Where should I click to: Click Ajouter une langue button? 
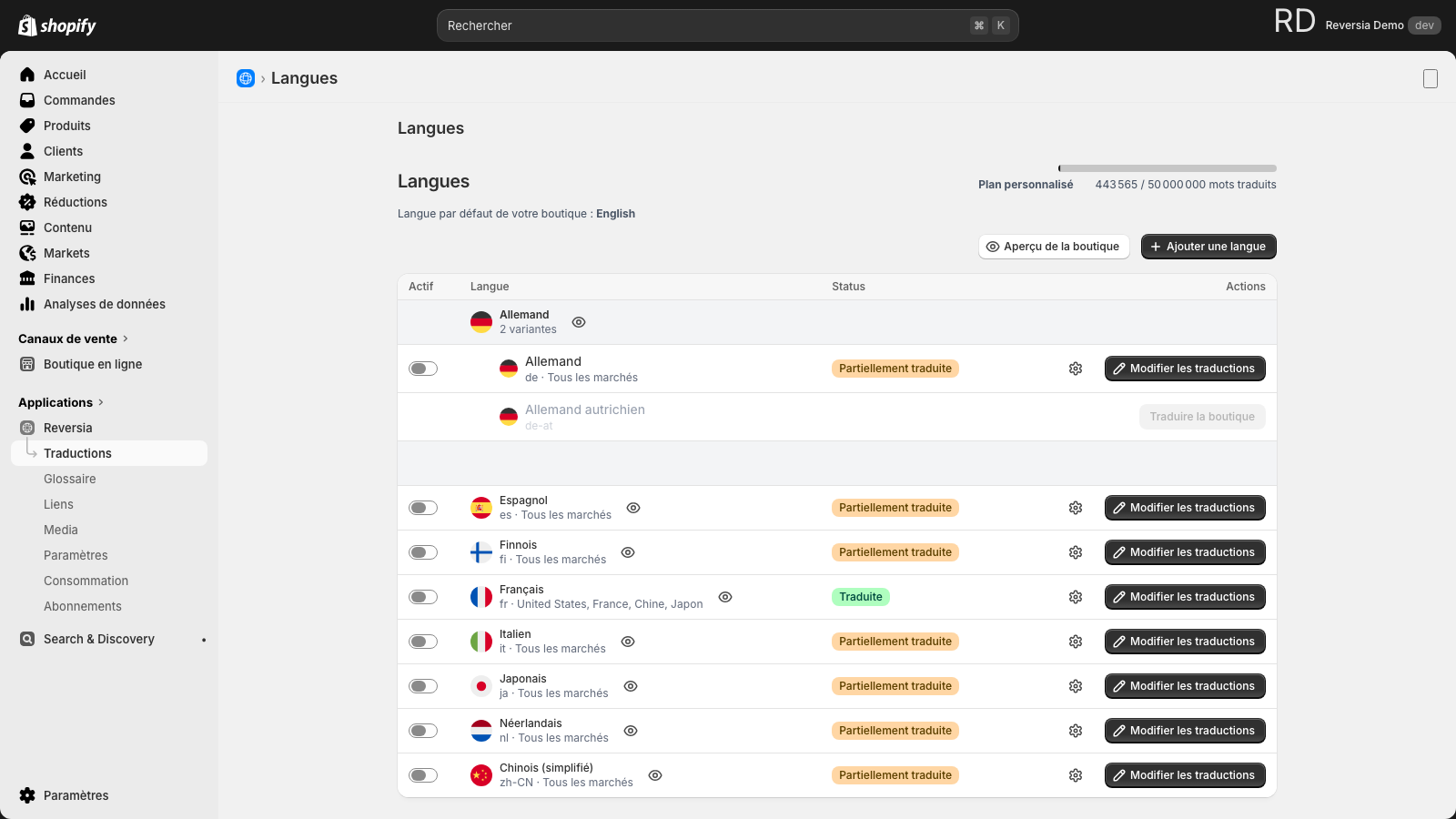click(1208, 247)
